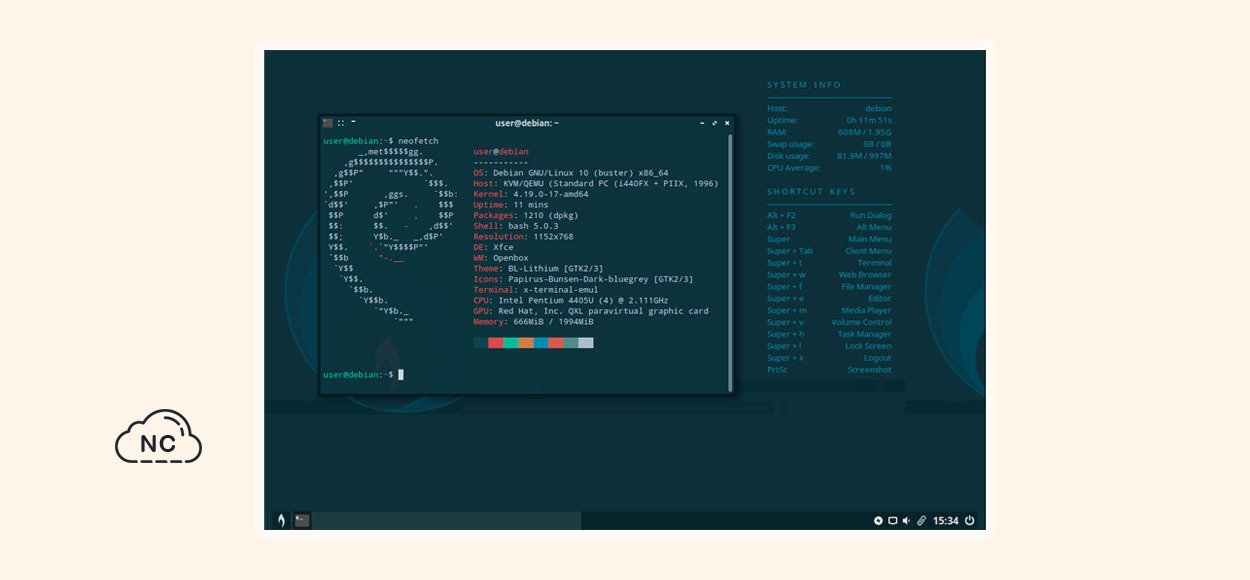Open the volume speaker icon in the tray
This screenshot has width=1250, height=580.
906,521
